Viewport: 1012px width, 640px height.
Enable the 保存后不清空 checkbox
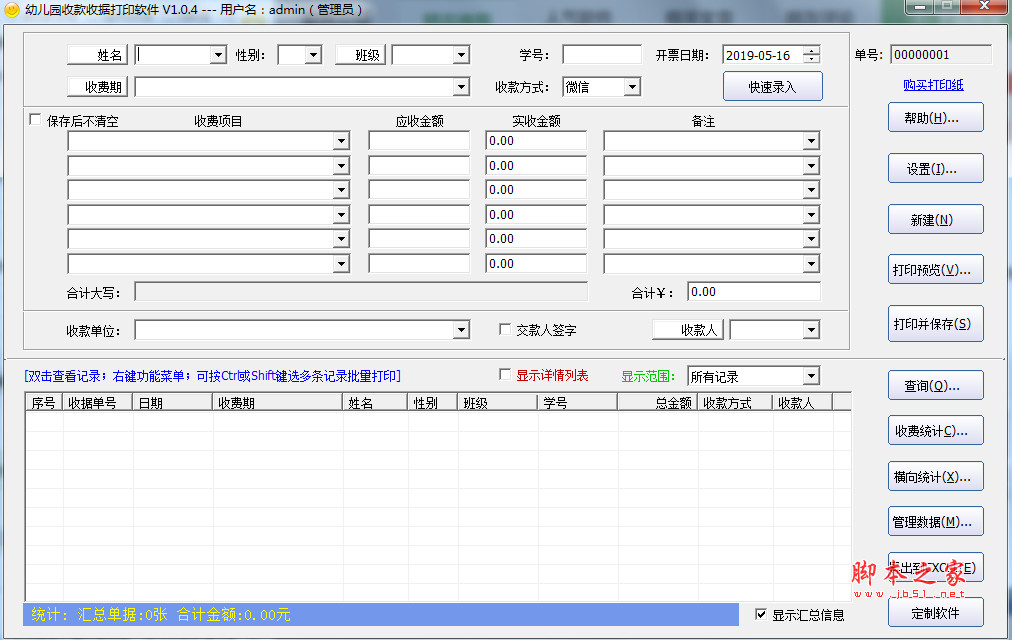(36, 117)
